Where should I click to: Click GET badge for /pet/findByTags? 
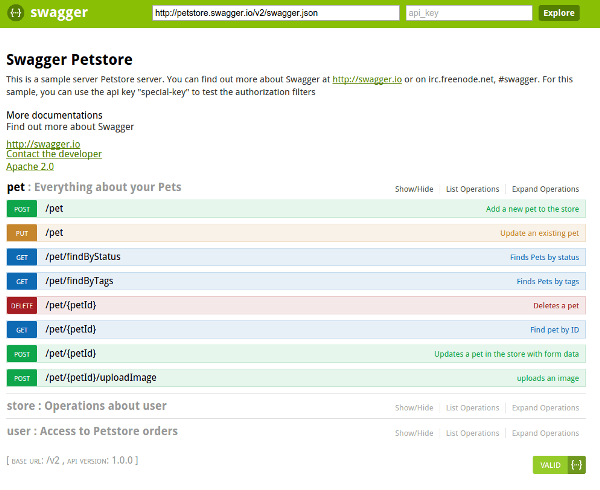pyautogui.click(x=22, y=281)
